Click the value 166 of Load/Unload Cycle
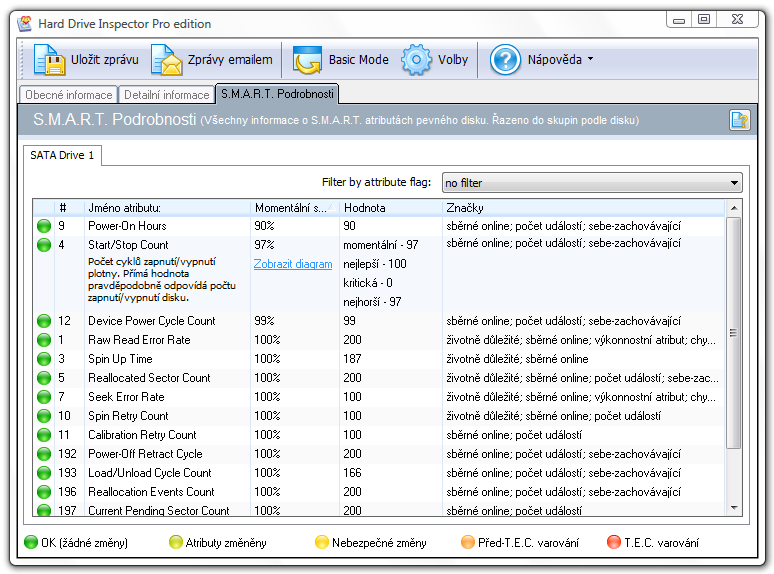Image resolution: width=774 pixels, height=574 pixels. [x=352, y=473]
